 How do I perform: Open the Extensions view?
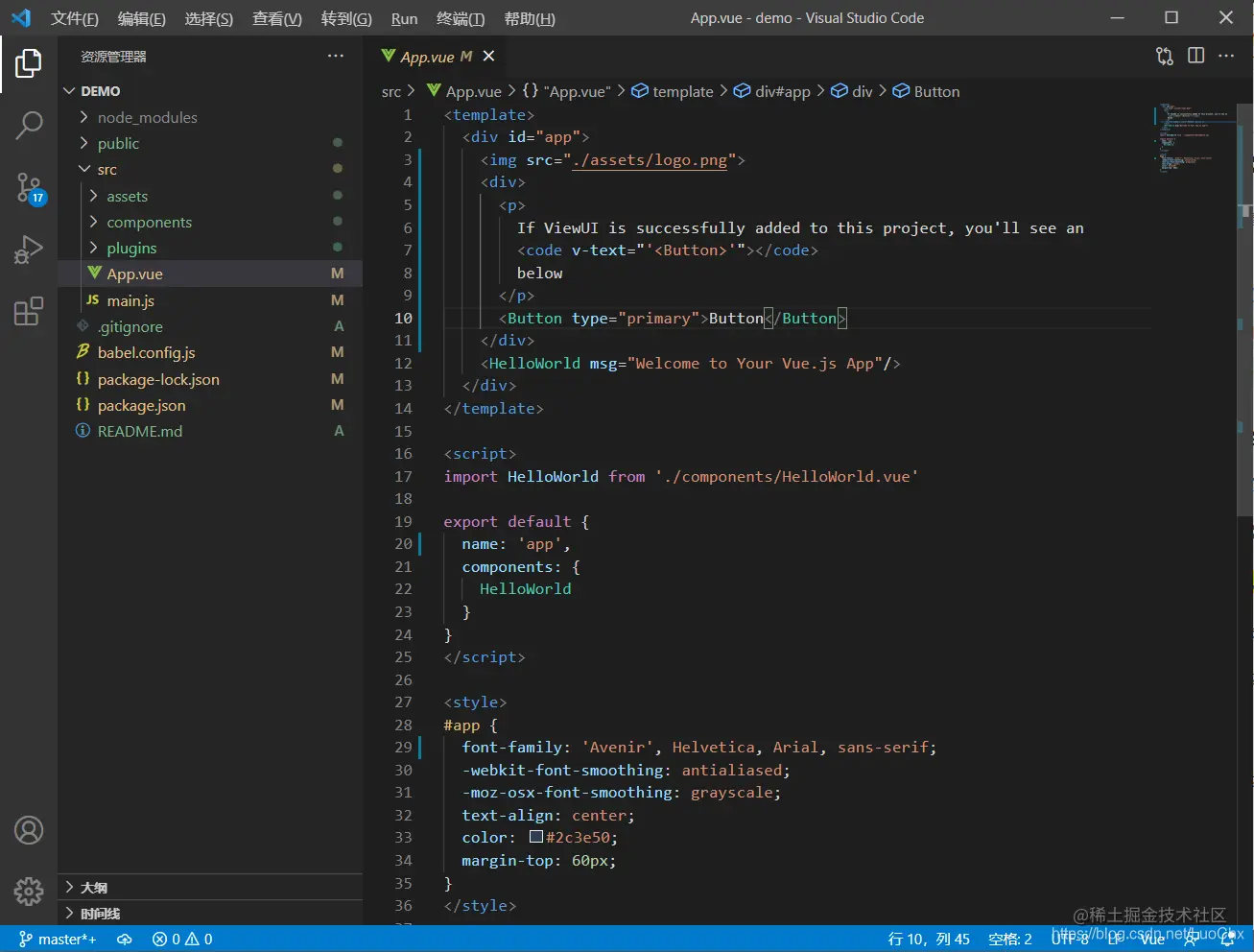[x=29, y=311]
